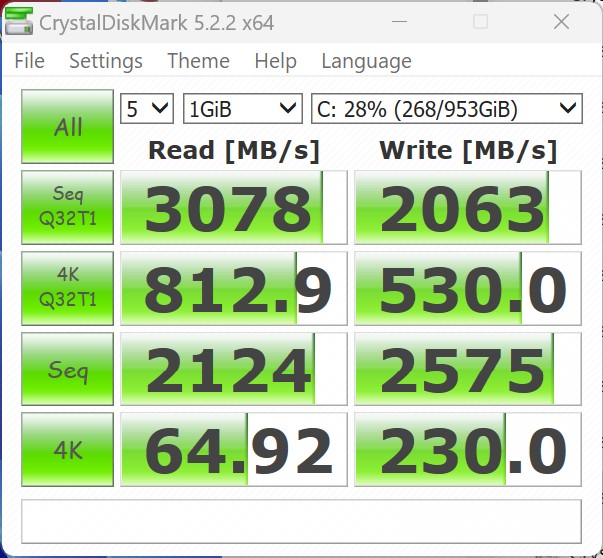603x558 pixels.
Task: Open the Theme menu
Action: pyautogui.click(x=198, y=61)
